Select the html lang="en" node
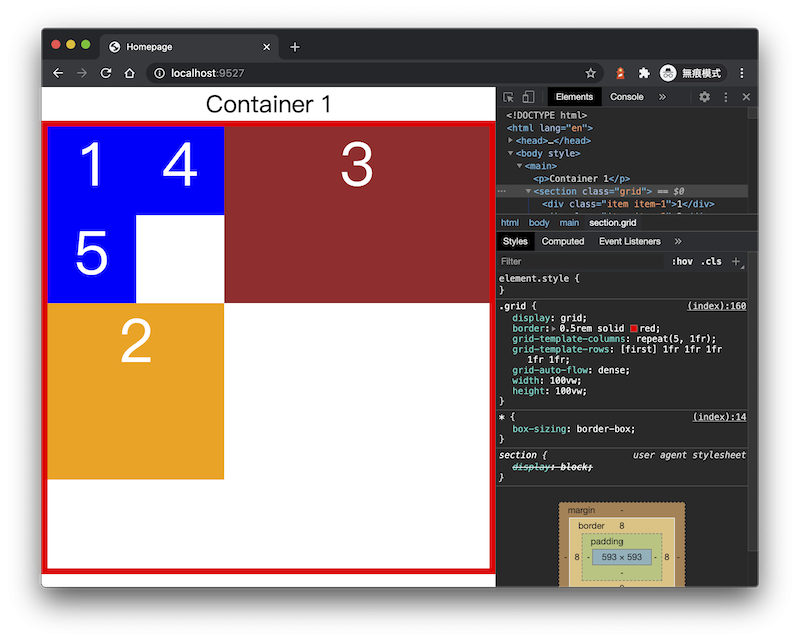The height and width of the screenshot is (642, 800). coord(549,128)
